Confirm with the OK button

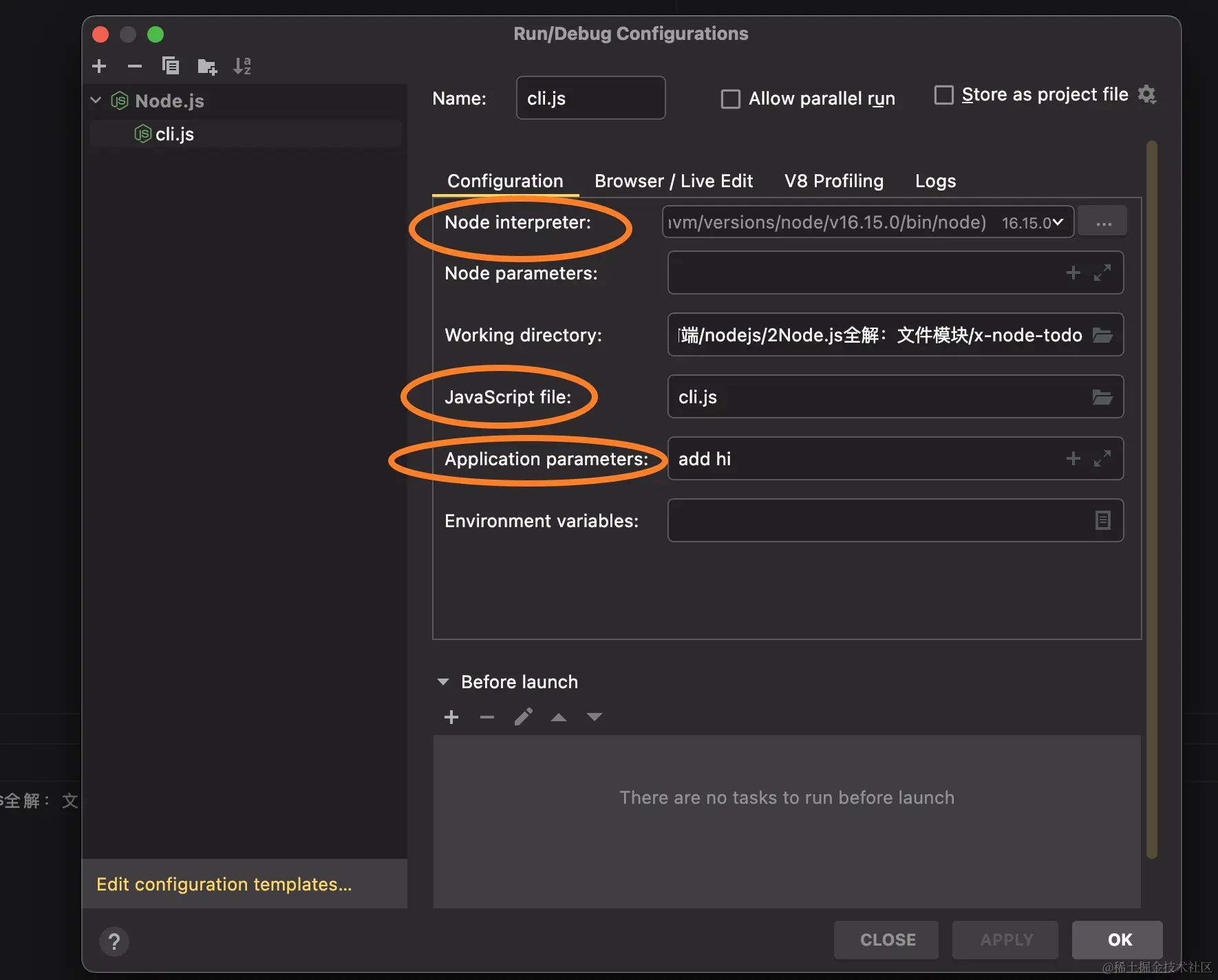pos(1118,940)
